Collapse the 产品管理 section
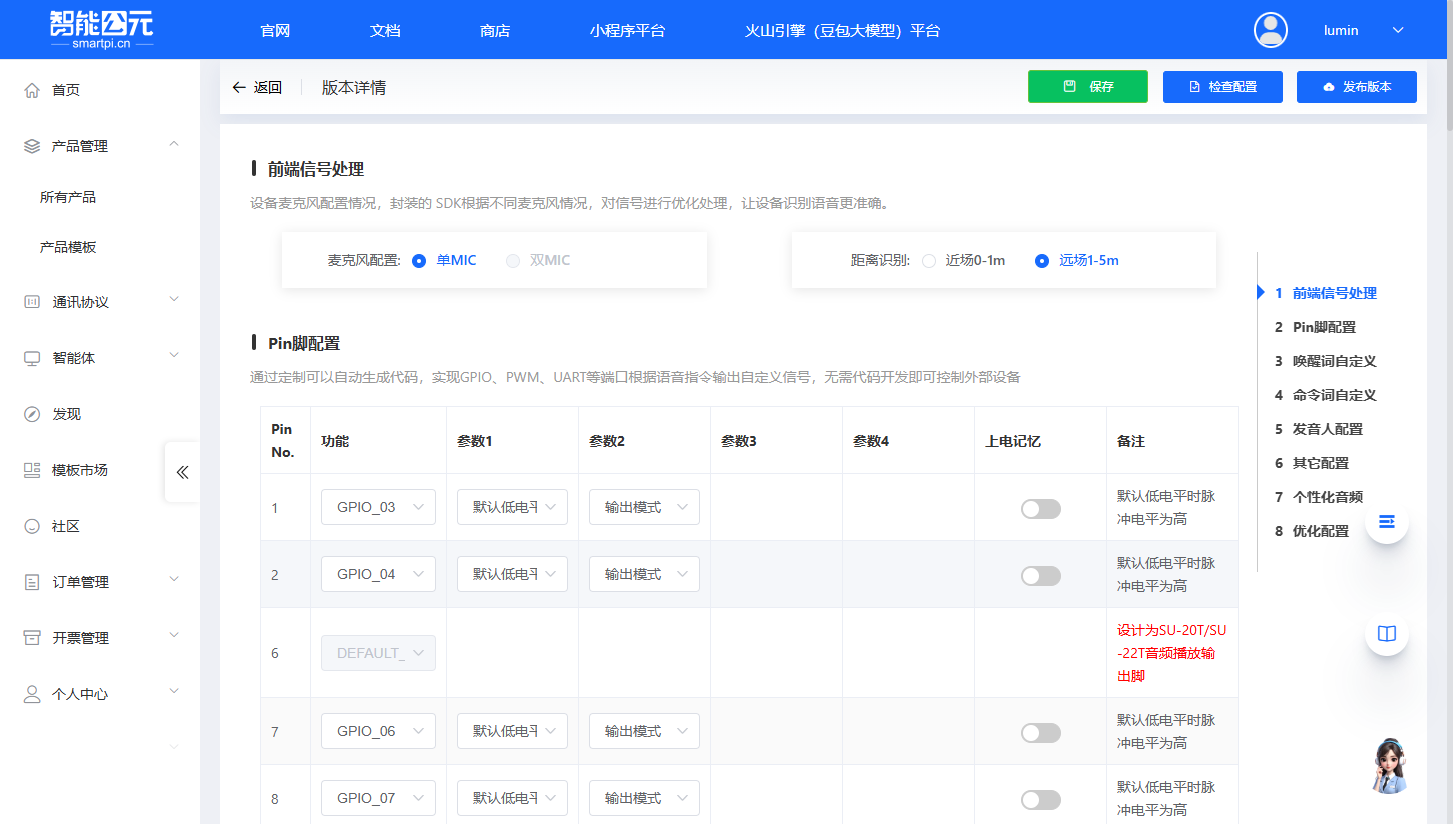 click(173, 144)
